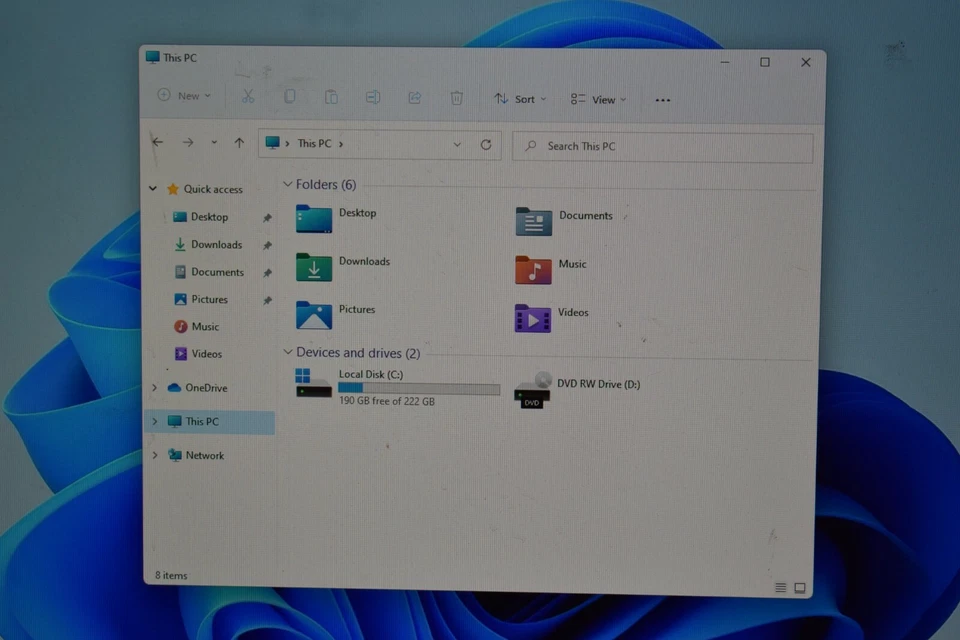Select Documents in the Quick access list
Screen dimensions: 960x640
[217, 272]
